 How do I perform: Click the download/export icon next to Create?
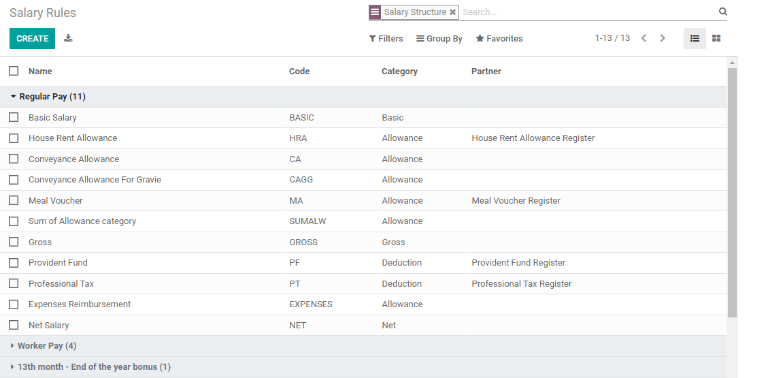coord(68,38)
